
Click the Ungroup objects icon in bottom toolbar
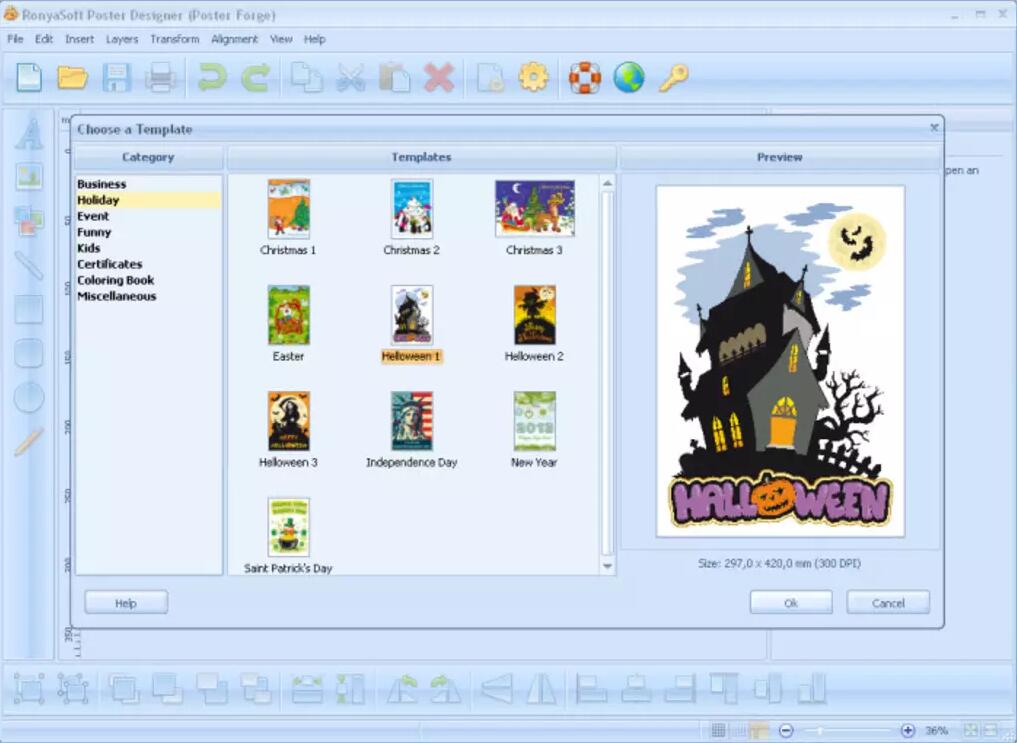(x=73, y=688)
